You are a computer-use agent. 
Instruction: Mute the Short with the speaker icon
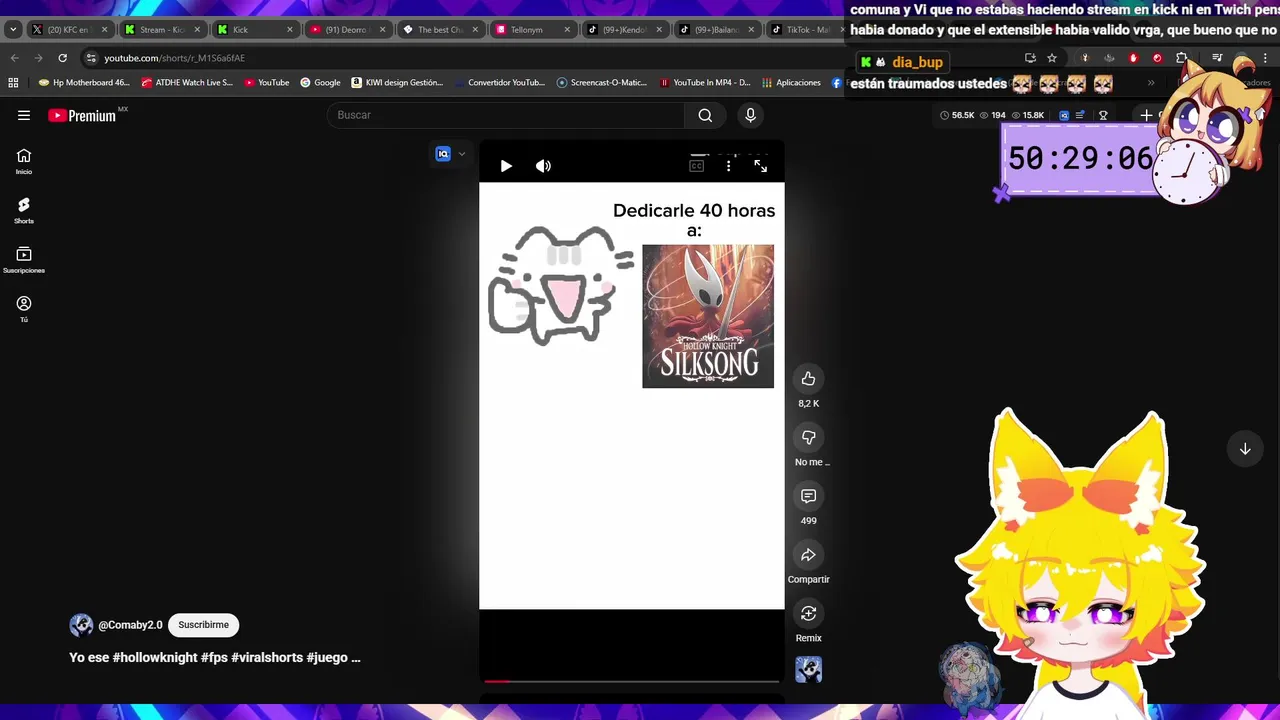pyautogui.click(x=543, y=166)
